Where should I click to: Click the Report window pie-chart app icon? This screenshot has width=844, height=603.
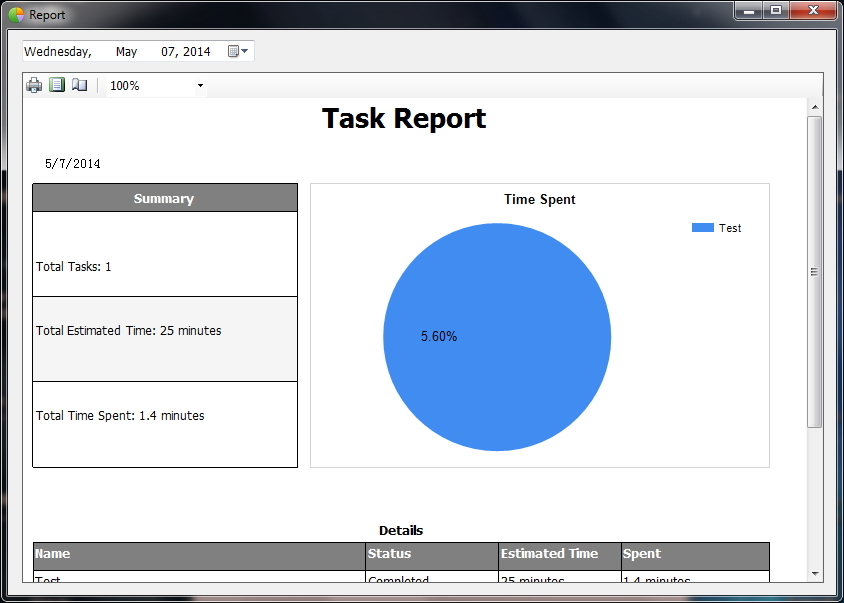click(16, 15)
